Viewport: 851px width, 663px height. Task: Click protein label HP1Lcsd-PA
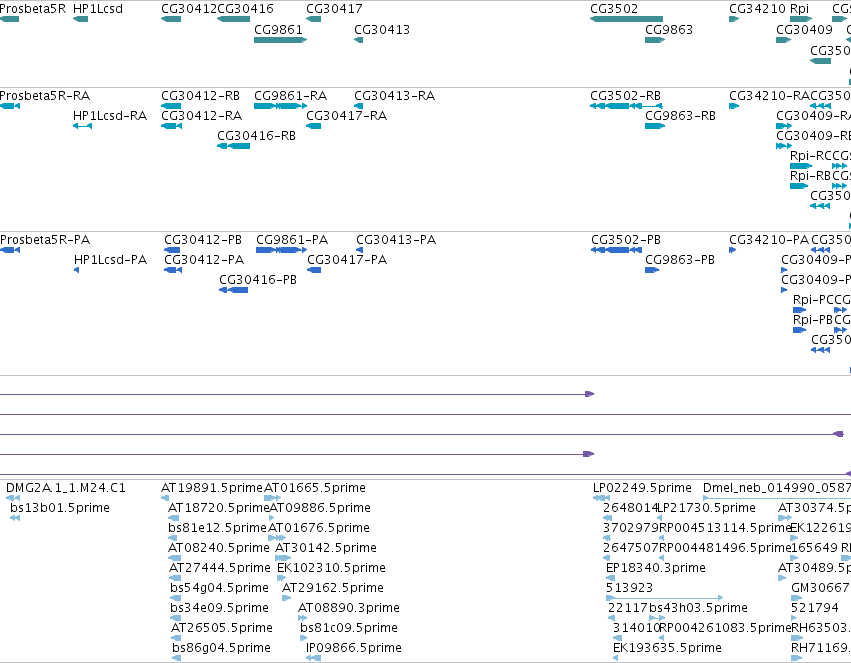(x=110, y=260)
